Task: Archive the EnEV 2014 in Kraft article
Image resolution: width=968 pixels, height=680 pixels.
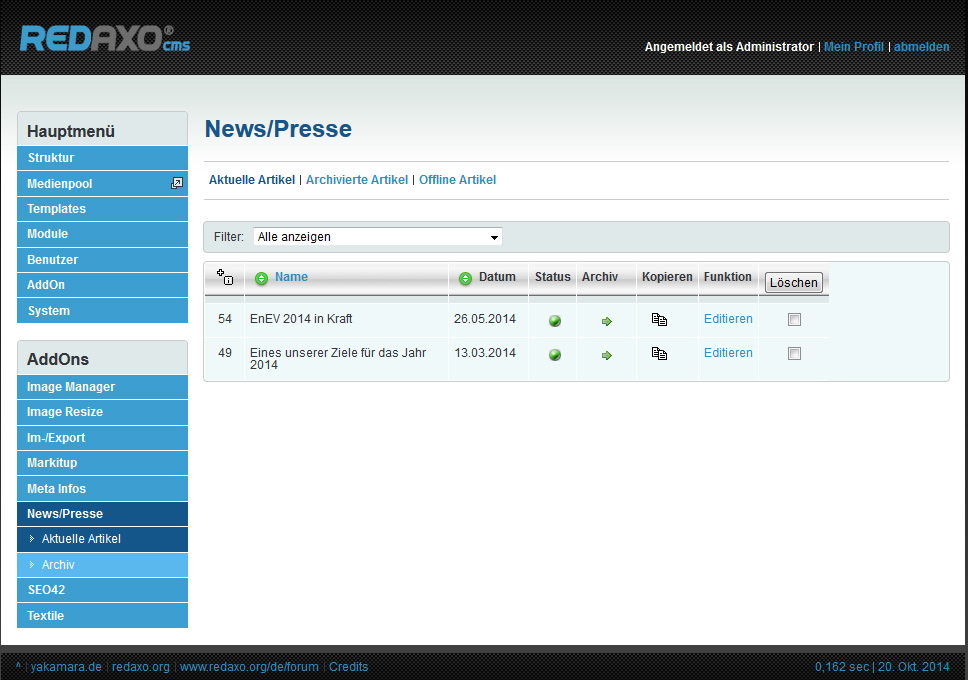Action: [606, 321]
